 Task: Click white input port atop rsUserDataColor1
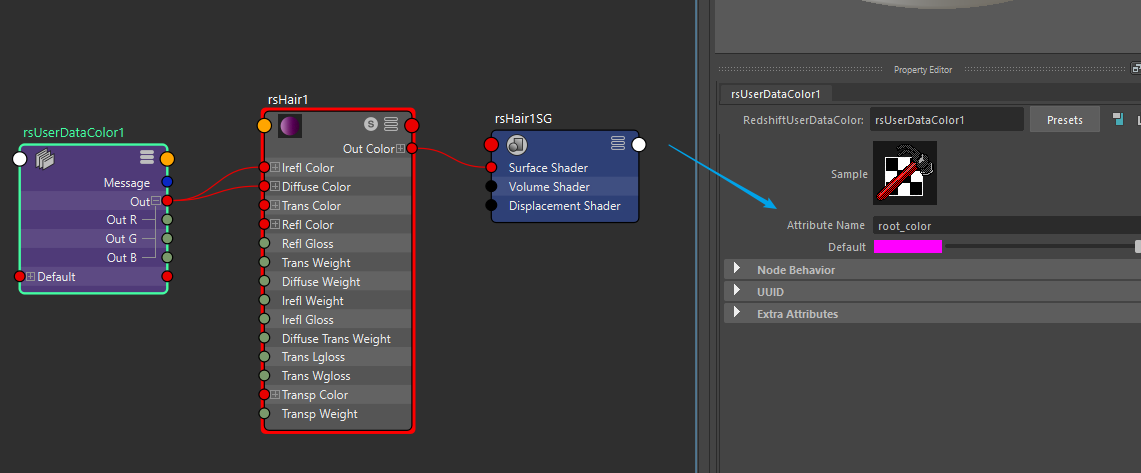20,159
